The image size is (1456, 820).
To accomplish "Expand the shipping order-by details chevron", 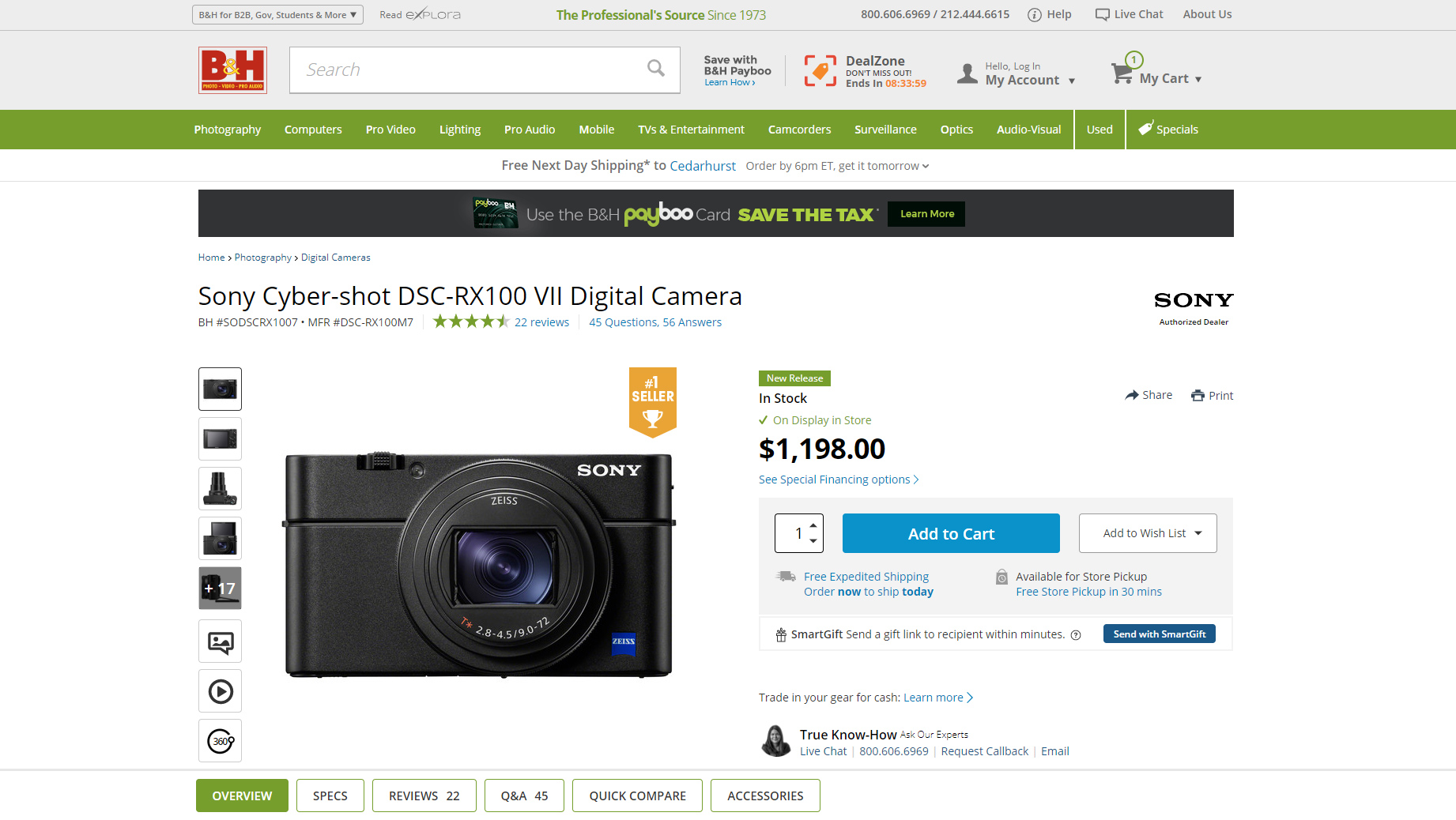I will (x=926, y=166).
